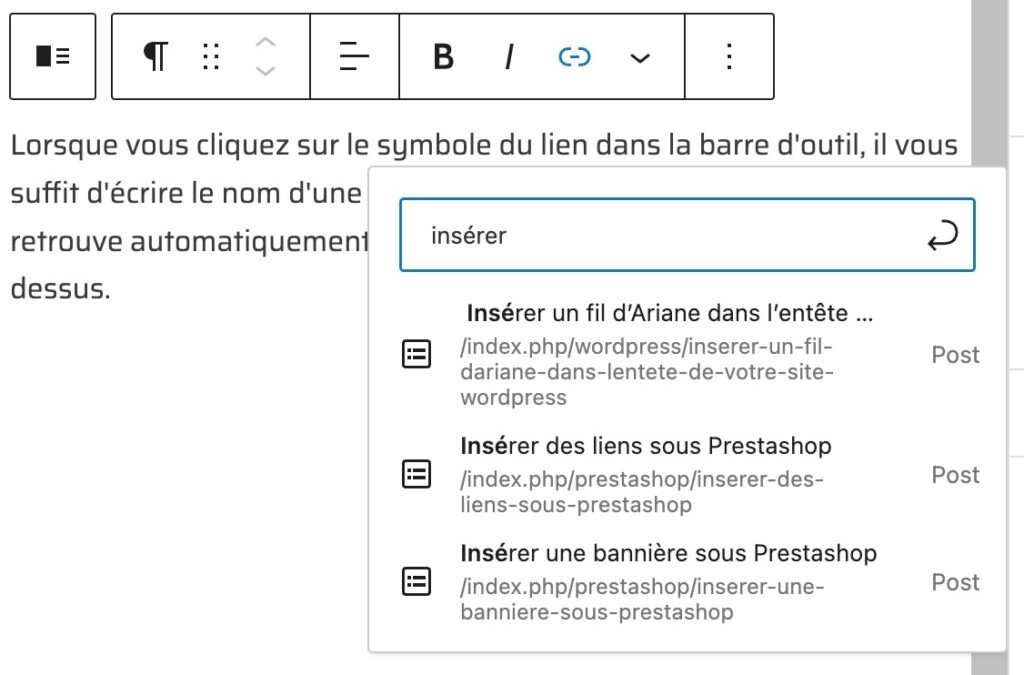Screen dimensions: 1024x675
Task: Click post icon beside bannière sous Prestashop
Action: point(416,582)
